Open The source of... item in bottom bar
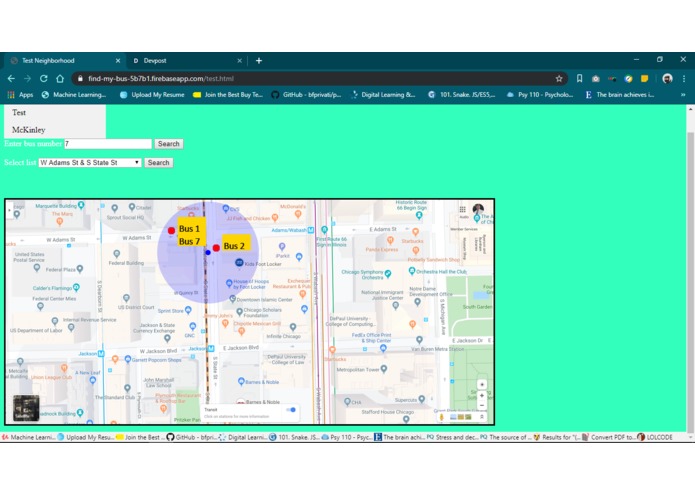 [x=505, y=437]
